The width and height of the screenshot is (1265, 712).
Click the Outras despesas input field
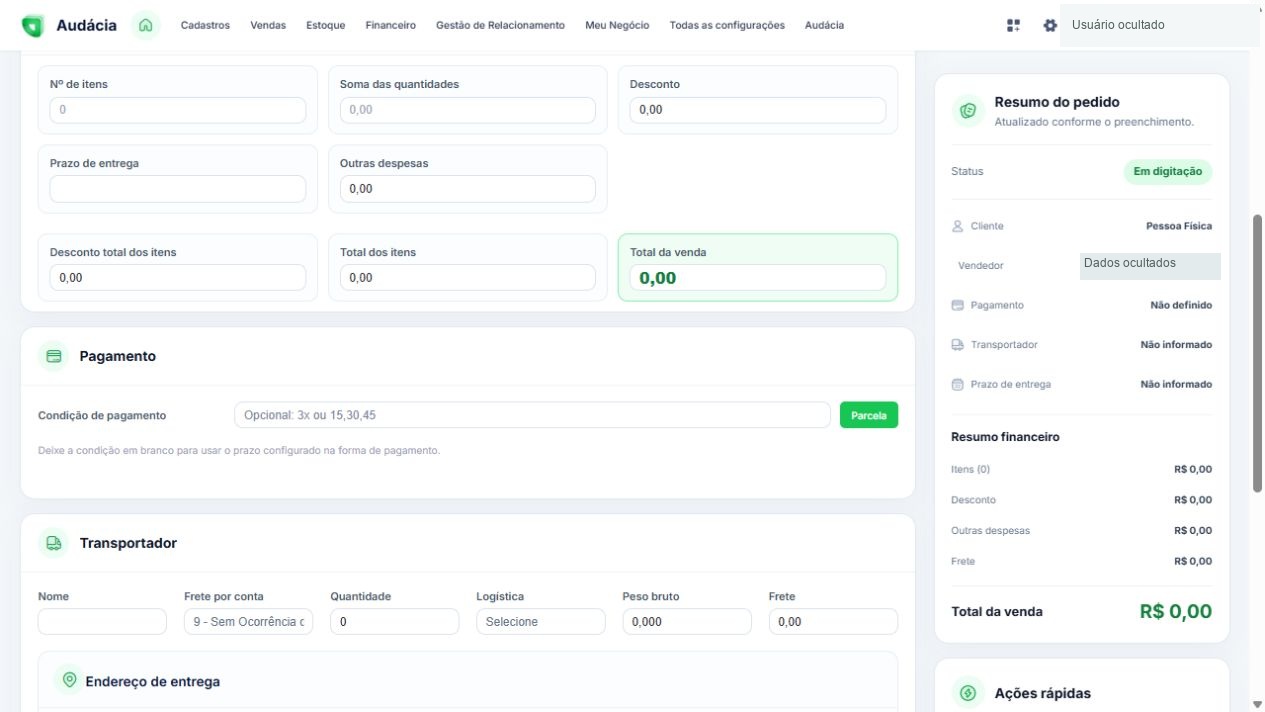[467, 189]
